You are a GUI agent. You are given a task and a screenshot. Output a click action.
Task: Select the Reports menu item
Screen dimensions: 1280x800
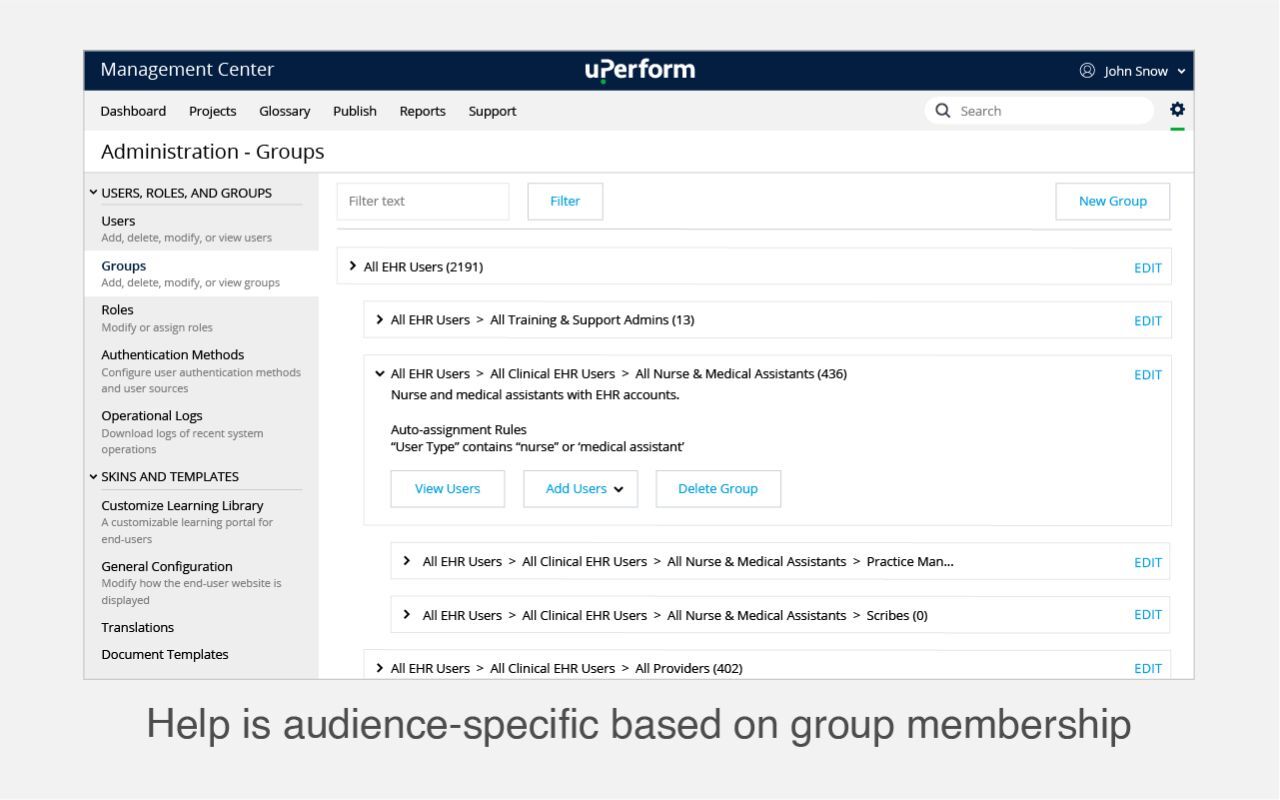(x=422, y=111)
